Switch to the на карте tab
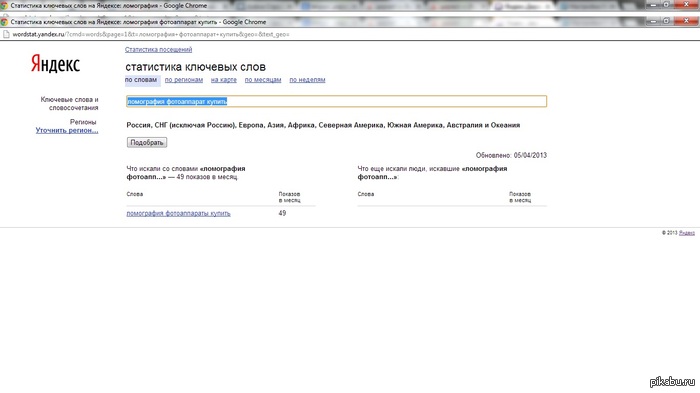The height and width of the screenshot is (393, 700). (224, 80)
